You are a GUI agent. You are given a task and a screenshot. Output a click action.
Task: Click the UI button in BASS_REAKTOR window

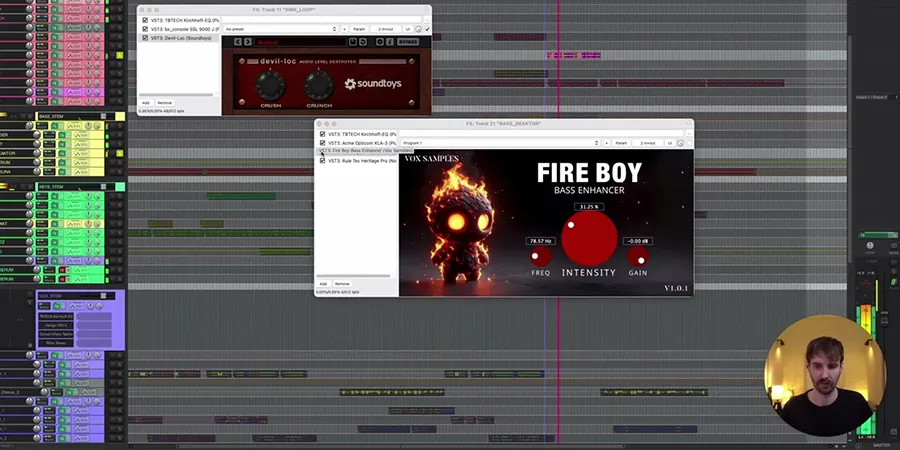(669, 143)
